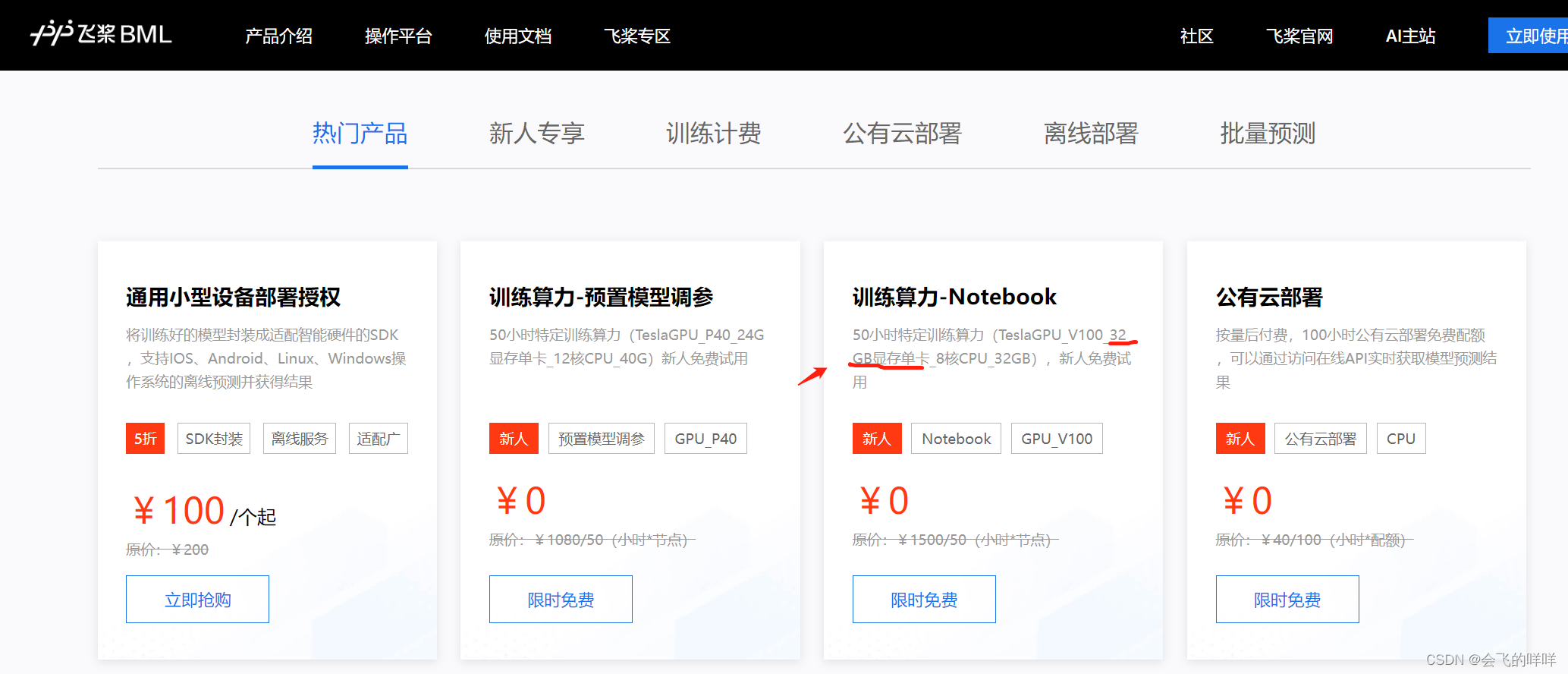Switch to the 新人专享 tab
The image size is (1568, 674).
click(537, 134)
